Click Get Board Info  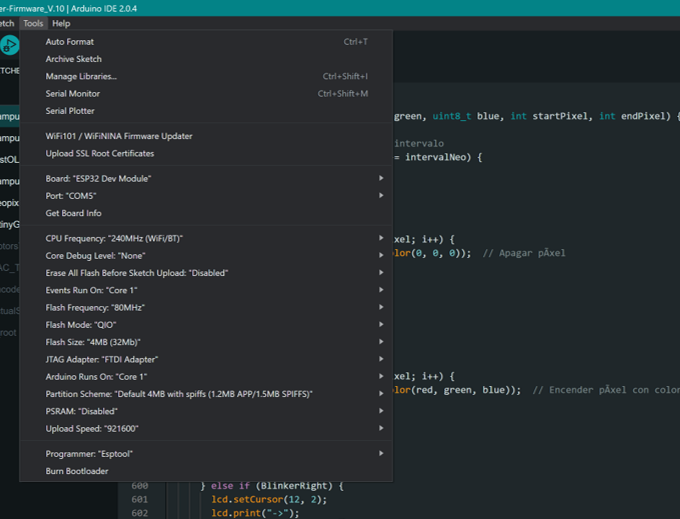point(206,213)
